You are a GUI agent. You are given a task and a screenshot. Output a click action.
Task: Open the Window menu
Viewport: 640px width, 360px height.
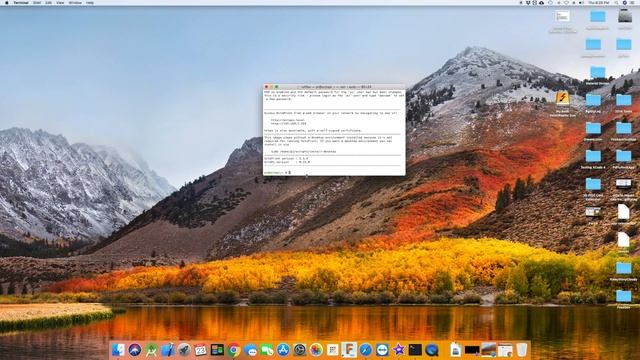coord(75,2)
